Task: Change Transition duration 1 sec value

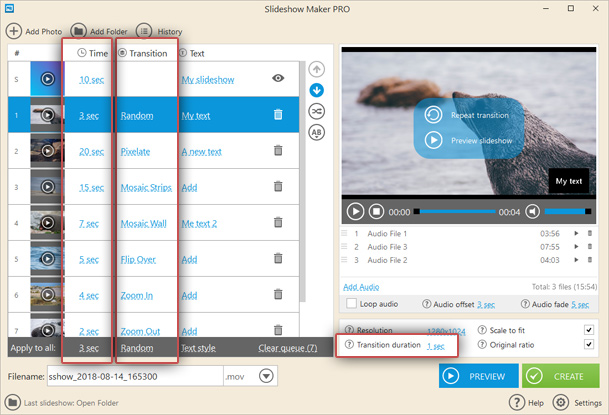Action: (x=436, y=346)
